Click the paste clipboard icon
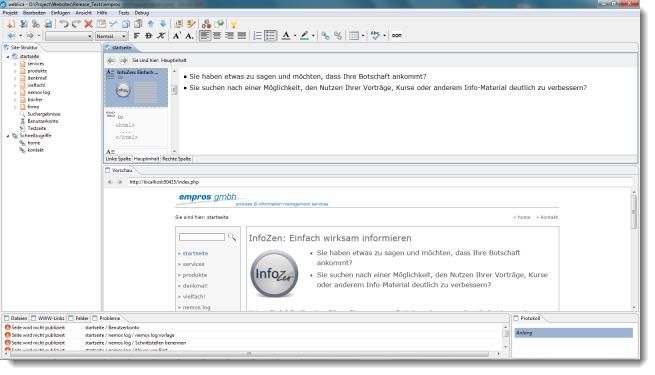The width and height of the screenshot is (655, 375). 138,24
